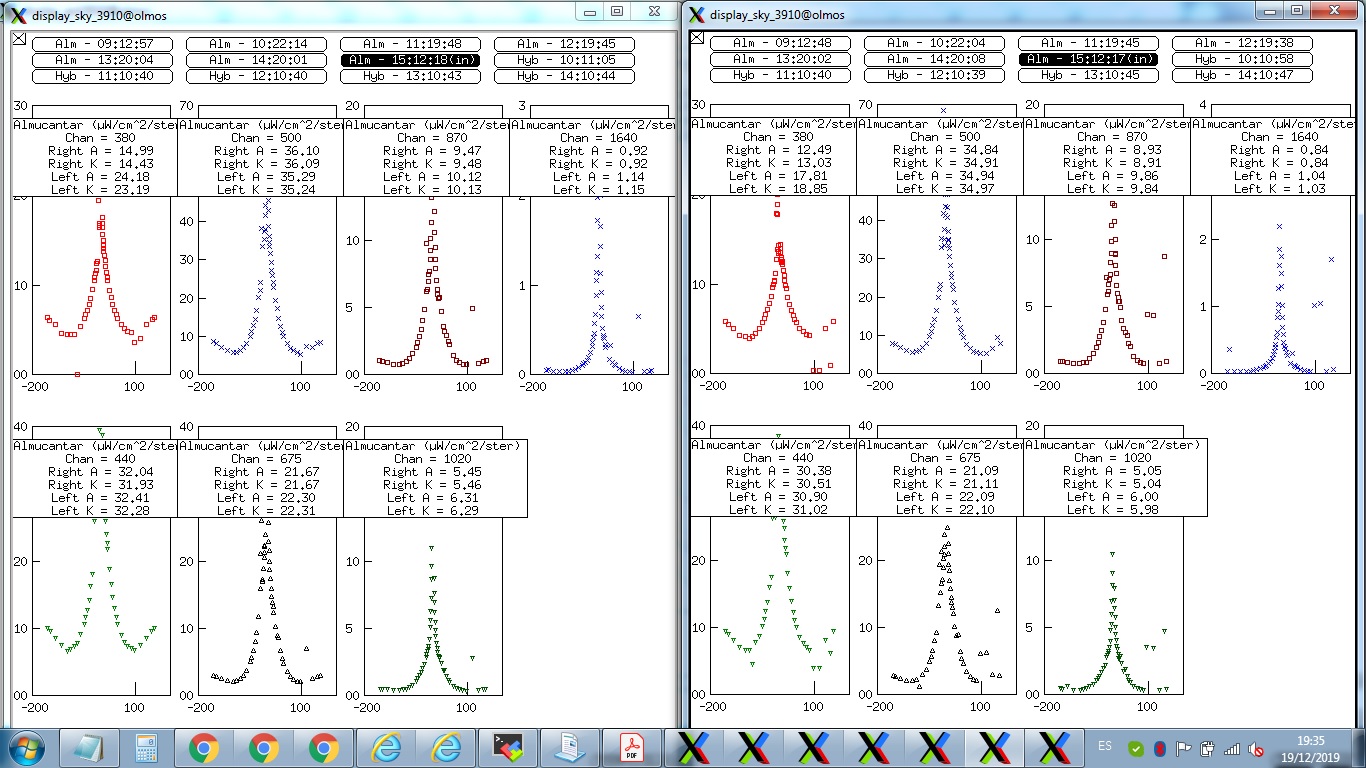This screenshot has height=768, width=1366.
Task: Select Hyb - 12:10:40 in left window
Action: tap(258, 76)
